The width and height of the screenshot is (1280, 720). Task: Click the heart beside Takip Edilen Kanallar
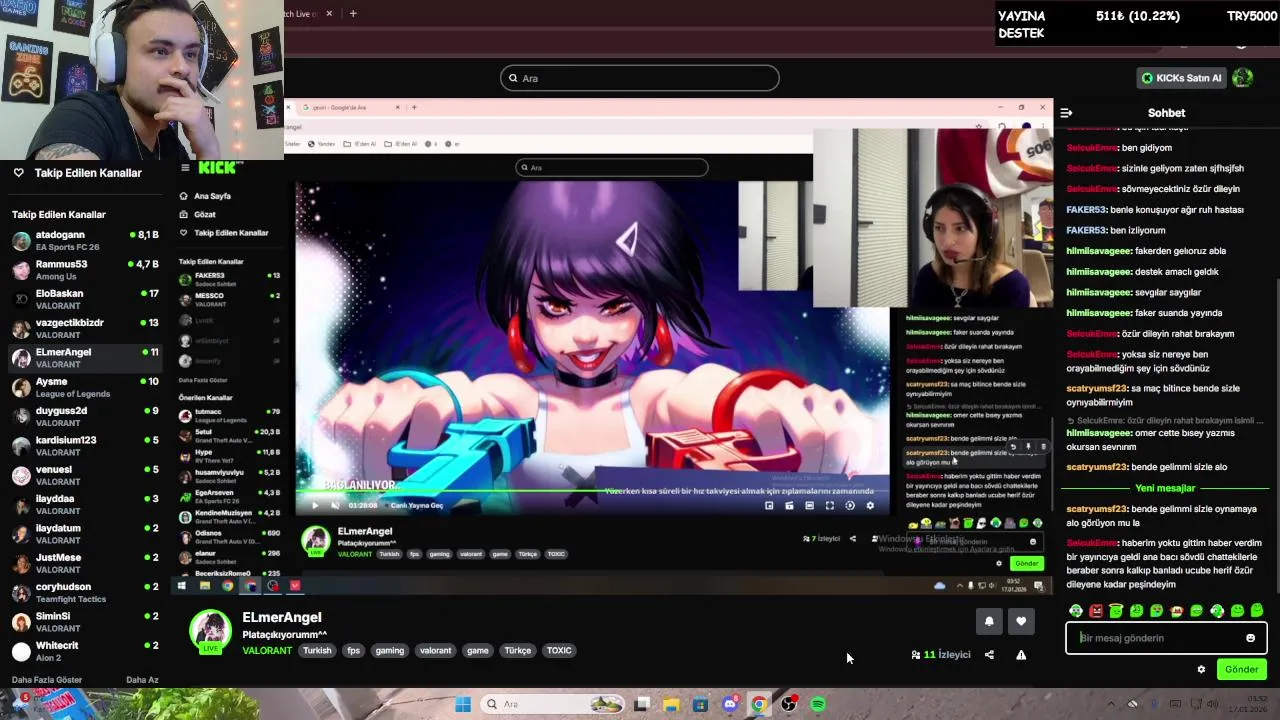(x=18, y=173)
